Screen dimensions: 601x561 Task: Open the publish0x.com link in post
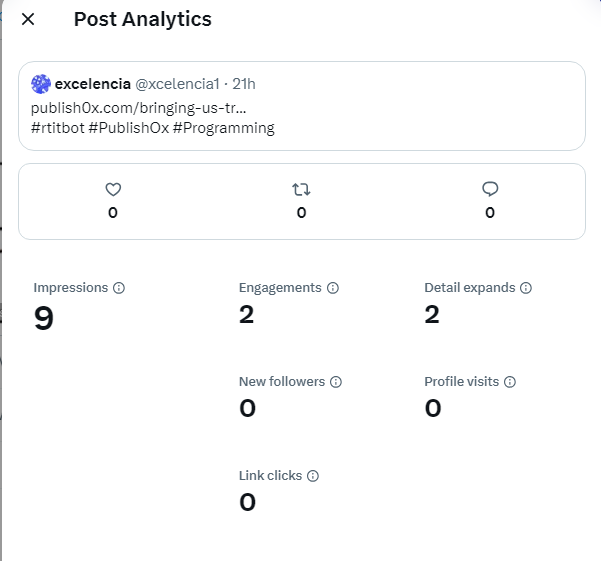pos(138,108)
